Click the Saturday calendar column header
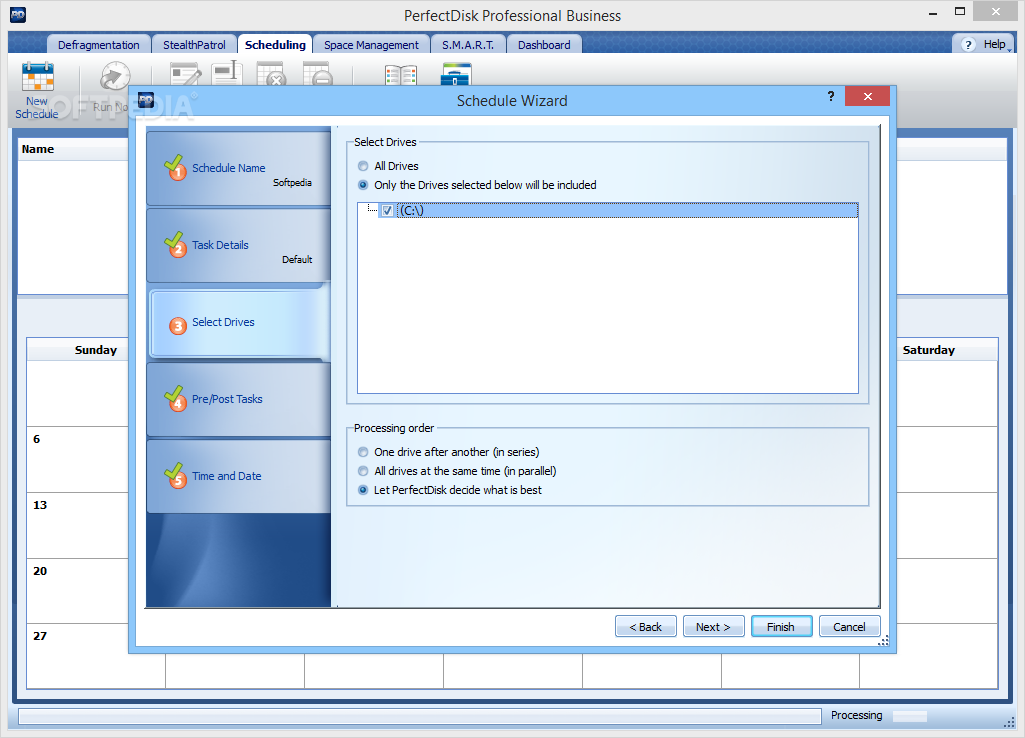Viewport: 1025px width, 738px height. pyautogui.click(x=928, y=350)
